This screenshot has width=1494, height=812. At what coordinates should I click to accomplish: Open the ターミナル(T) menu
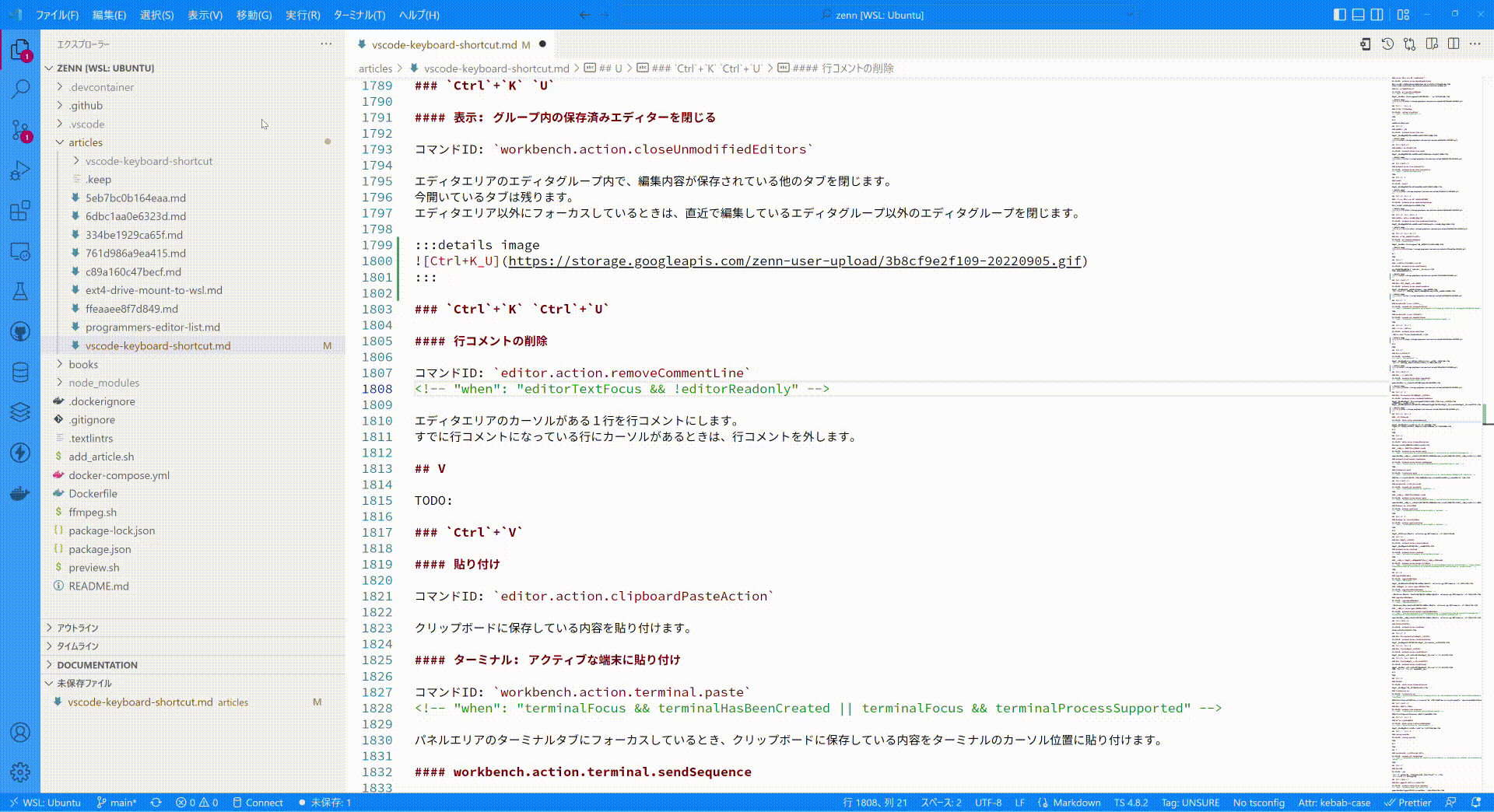tap(359, 15)
